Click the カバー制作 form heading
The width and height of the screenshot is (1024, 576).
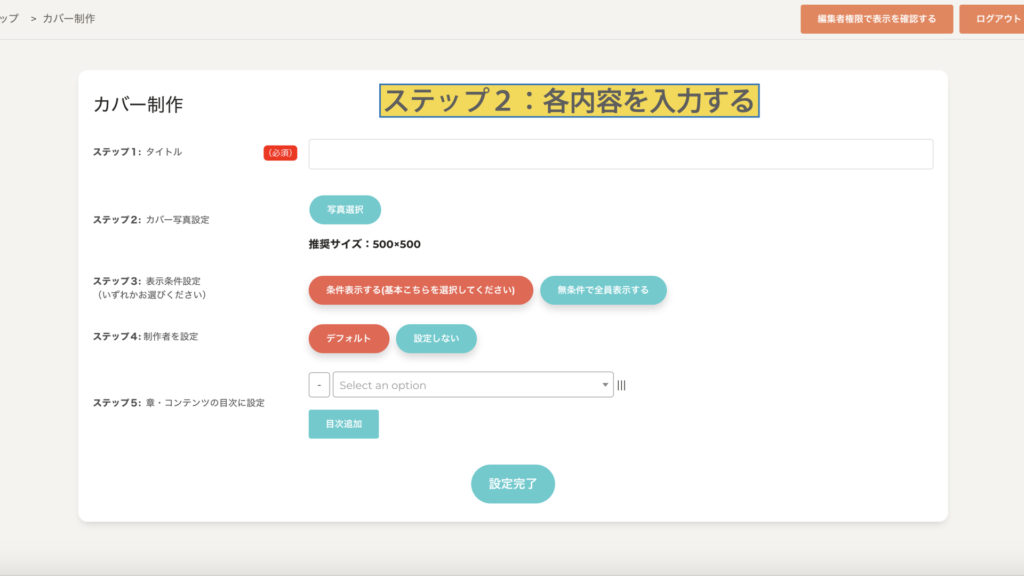[x=138, y=105]
